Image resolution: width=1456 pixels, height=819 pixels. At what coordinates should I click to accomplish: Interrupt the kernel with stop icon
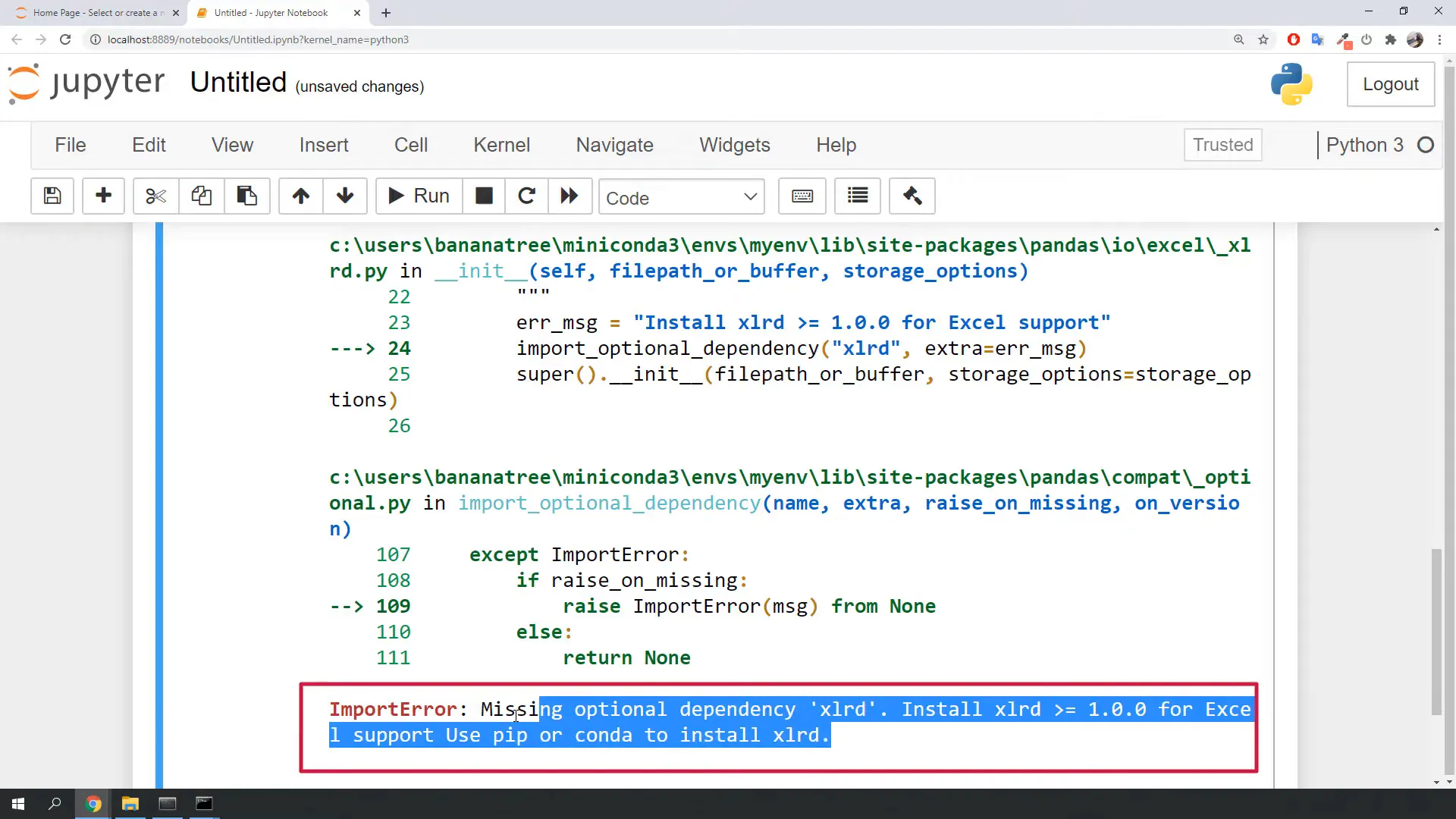pyautogui.click(x=484, y=196)
